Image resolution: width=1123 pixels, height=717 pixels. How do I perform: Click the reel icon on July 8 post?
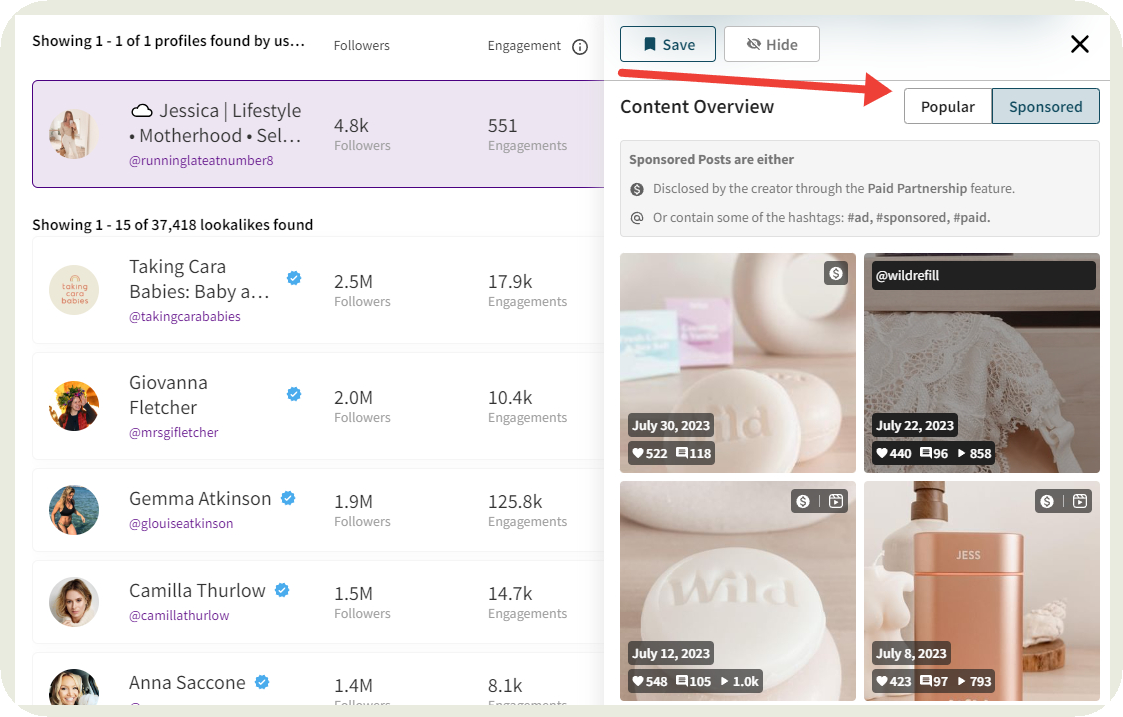[x=1080, y=501]
